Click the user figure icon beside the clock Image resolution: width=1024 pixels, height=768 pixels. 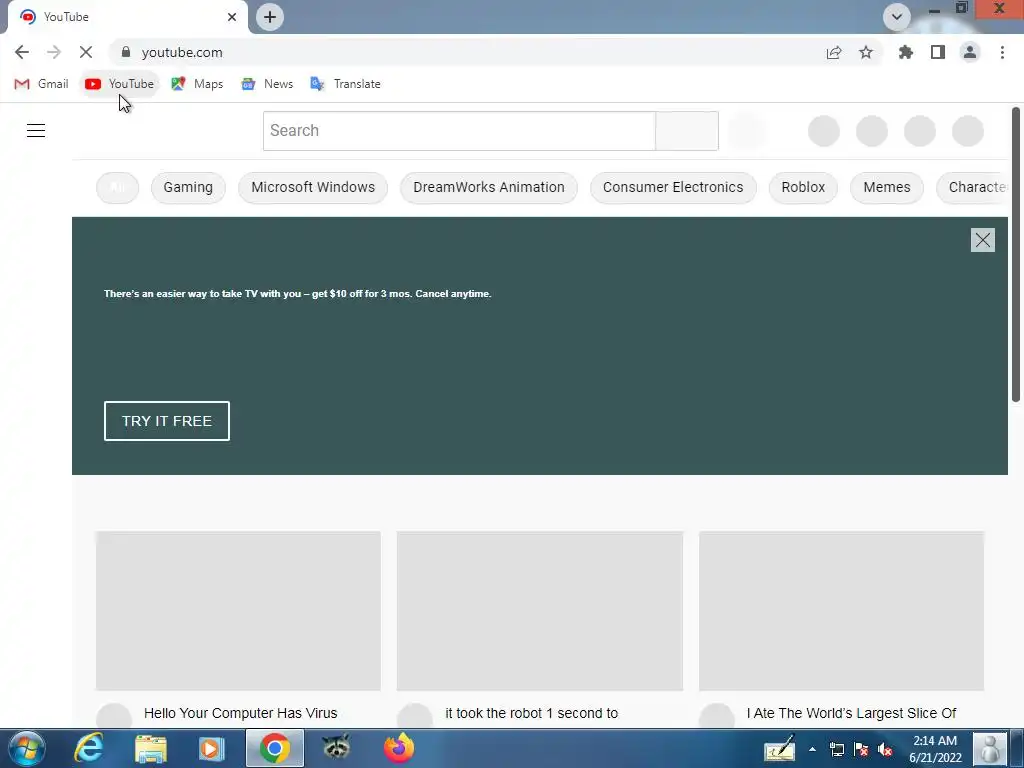point(989,749)
